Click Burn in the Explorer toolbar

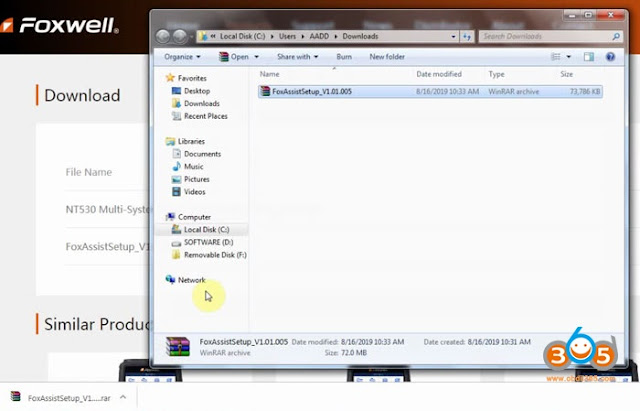[x=344, y=57]
